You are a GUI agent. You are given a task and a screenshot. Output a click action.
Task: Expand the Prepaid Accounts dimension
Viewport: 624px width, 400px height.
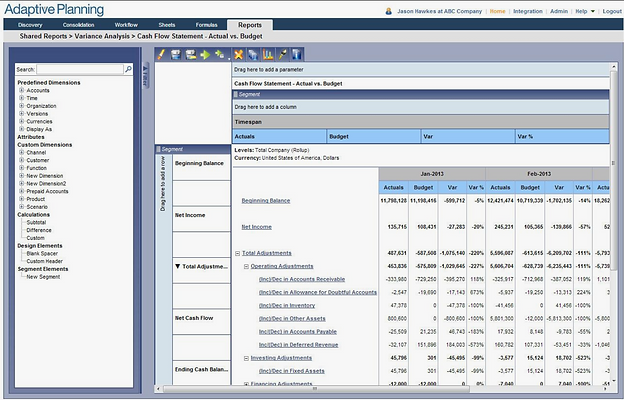(x=21, y=191)
